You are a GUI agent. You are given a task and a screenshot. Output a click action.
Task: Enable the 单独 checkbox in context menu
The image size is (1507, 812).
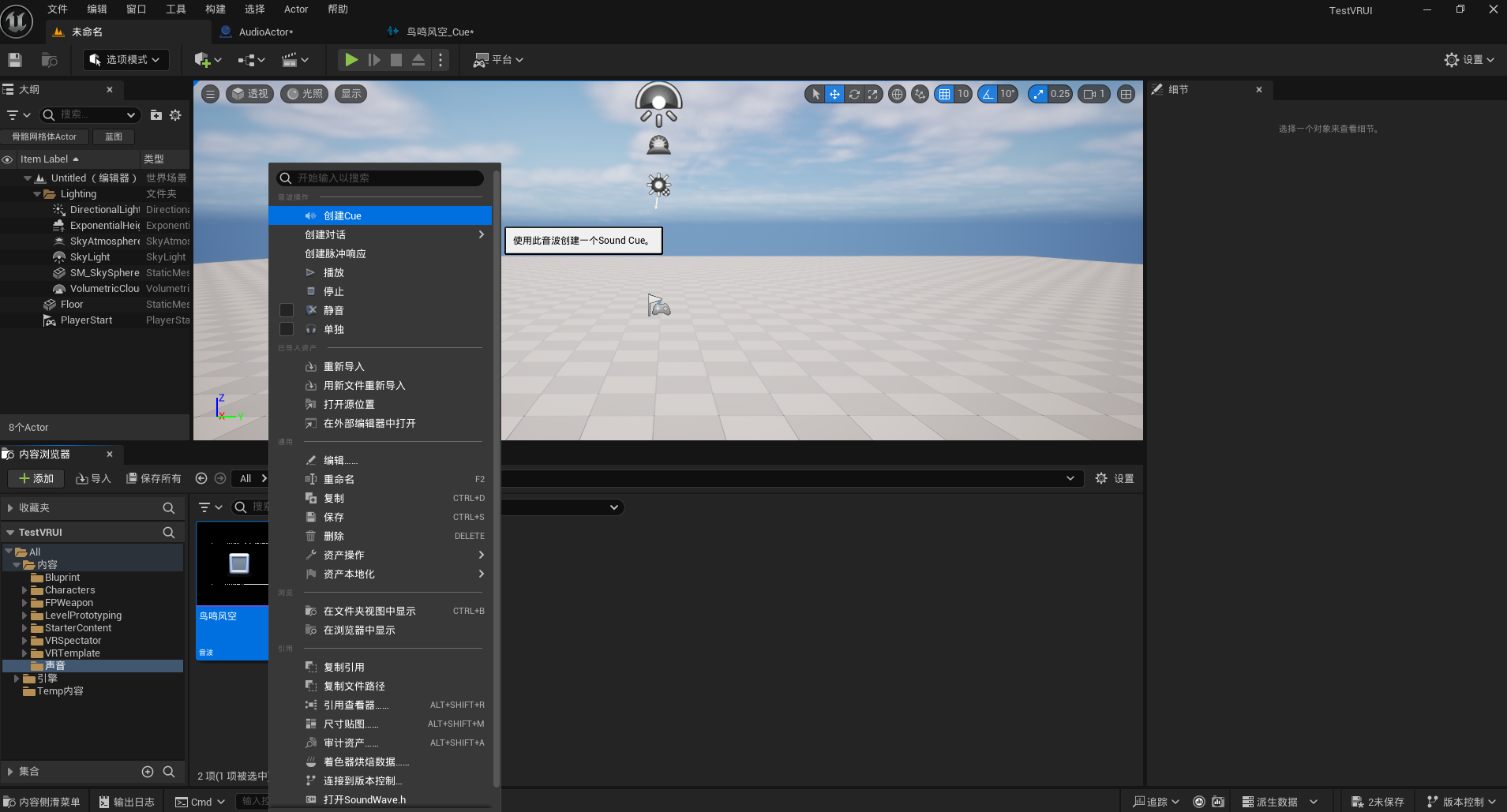(286, 329)
